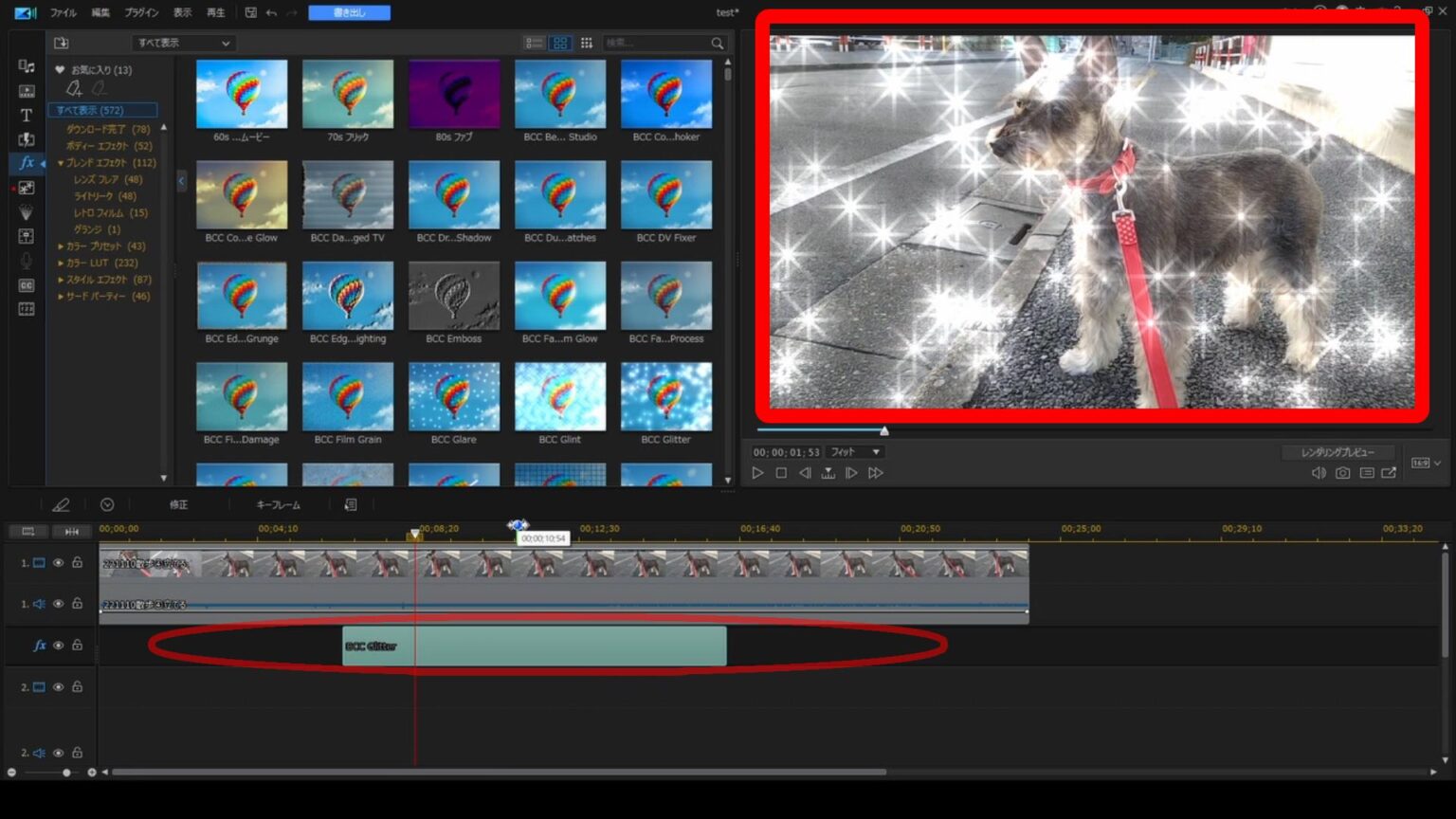Toggle lock on video track 1
This screenshot has height=819, width=1456.
(78, 563)
